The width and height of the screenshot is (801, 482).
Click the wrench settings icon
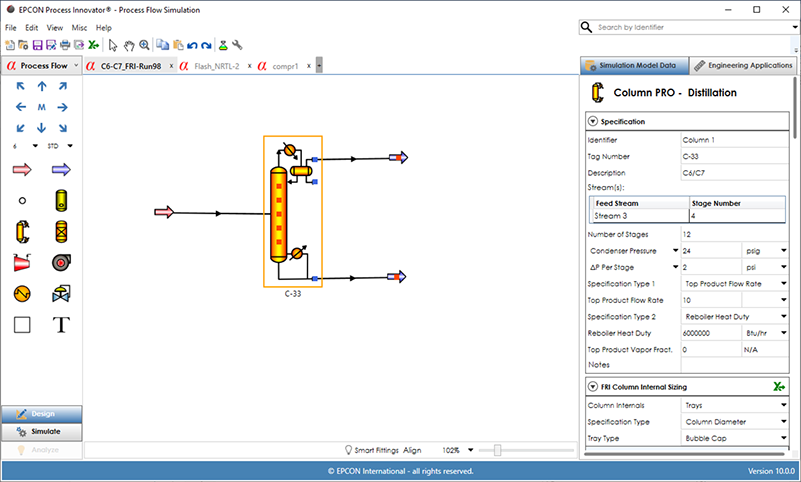(237, 45)
